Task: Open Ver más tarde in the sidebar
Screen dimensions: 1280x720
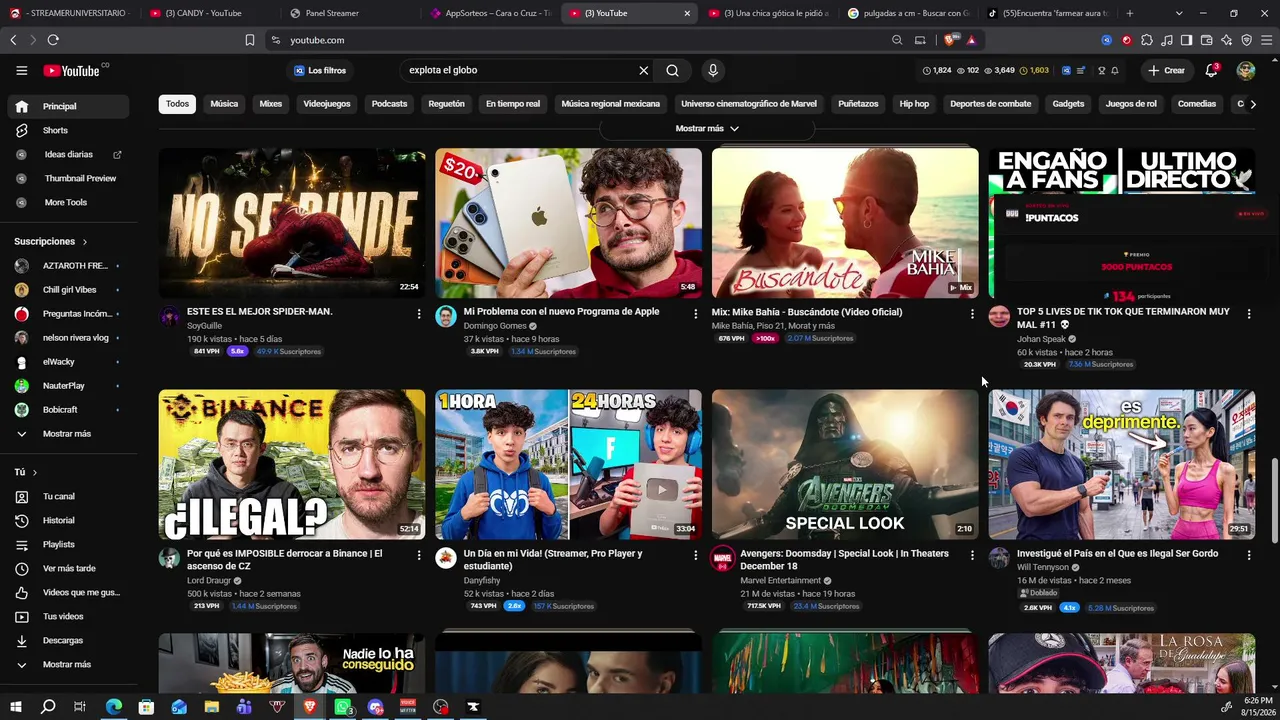Action: click(x=68, y=569)
